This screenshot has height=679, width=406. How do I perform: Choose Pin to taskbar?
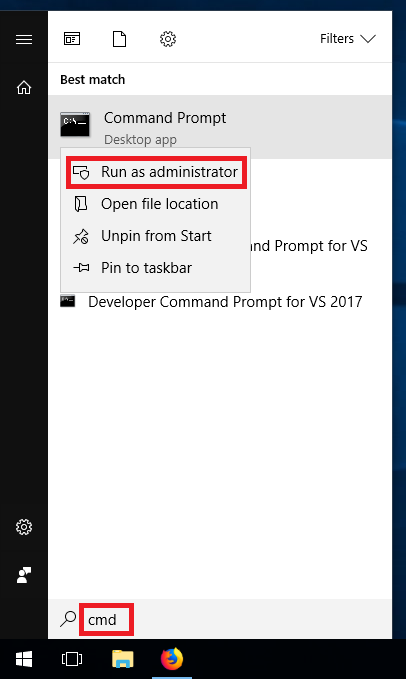coord(156,268)
